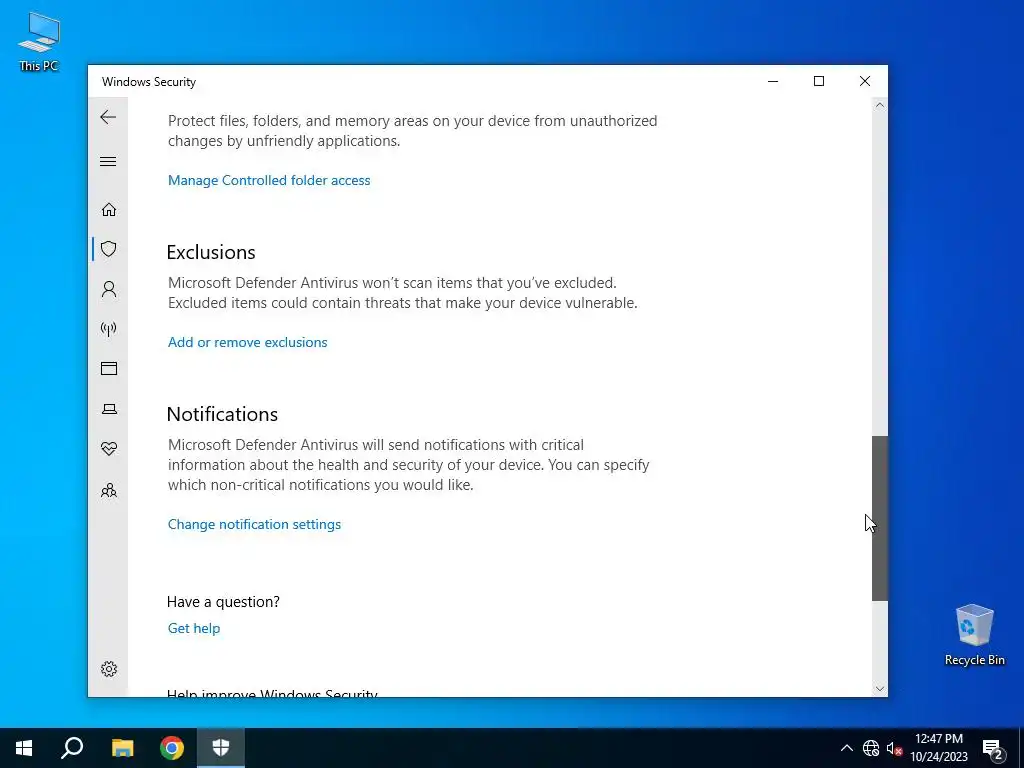
Task: Open App & browser control icon
Action: click(x=108, y=368)
